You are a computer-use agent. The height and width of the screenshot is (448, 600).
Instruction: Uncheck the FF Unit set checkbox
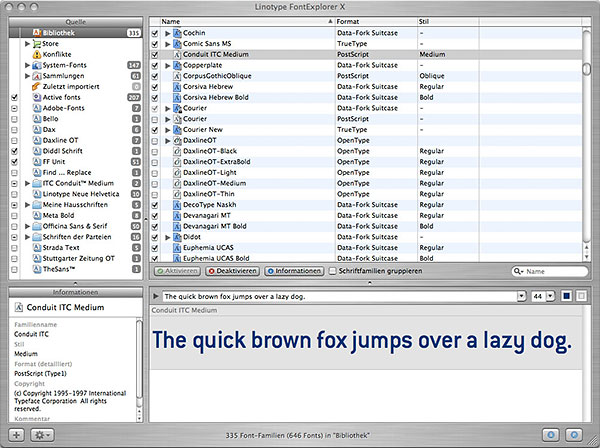pos(14,162)
